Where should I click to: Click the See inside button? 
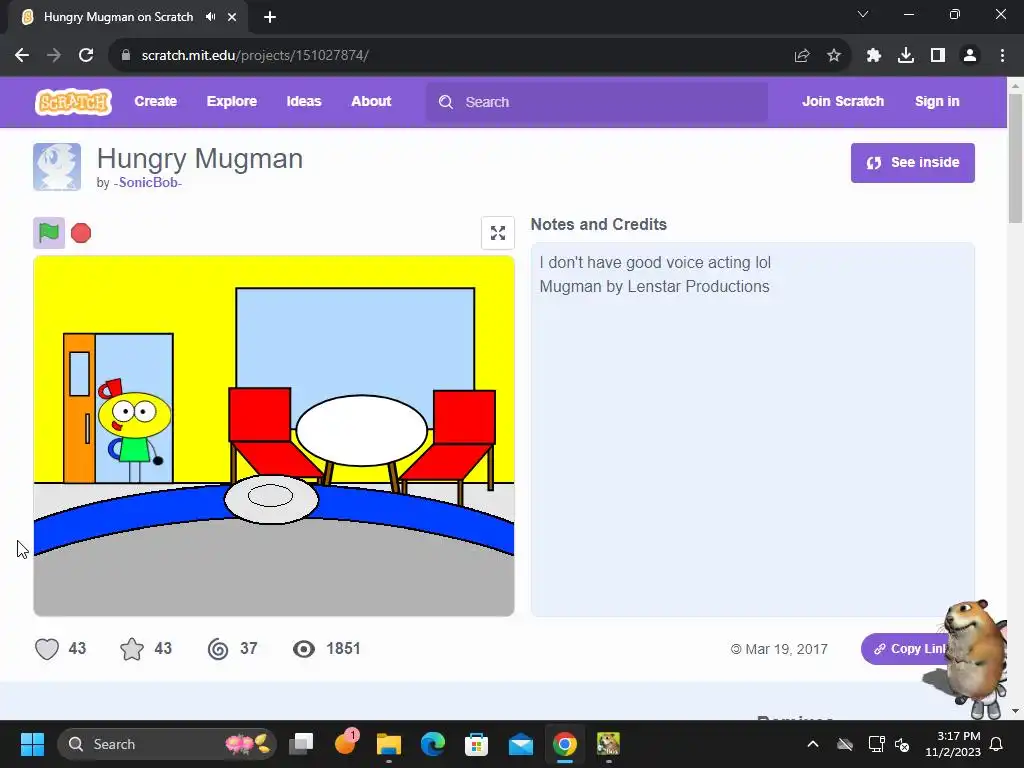click(x=912, y=163)
